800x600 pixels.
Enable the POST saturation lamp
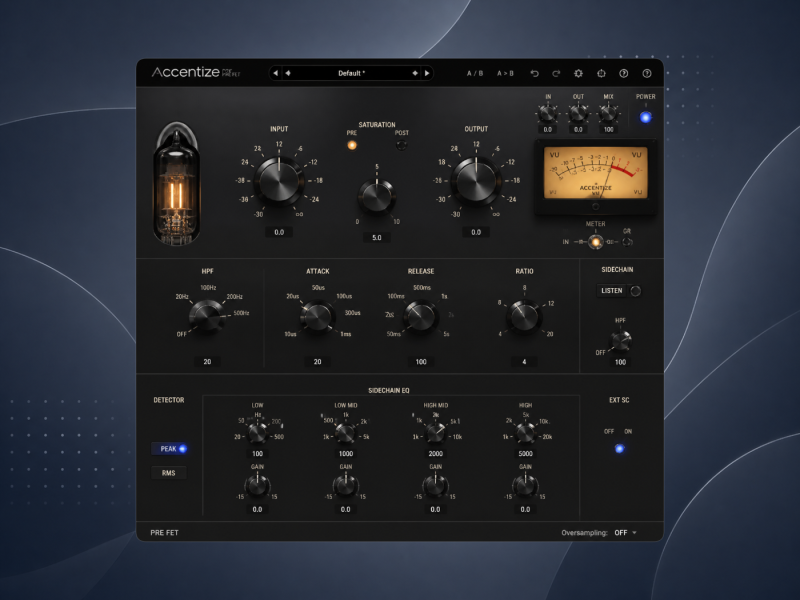(x=402, y=145)
